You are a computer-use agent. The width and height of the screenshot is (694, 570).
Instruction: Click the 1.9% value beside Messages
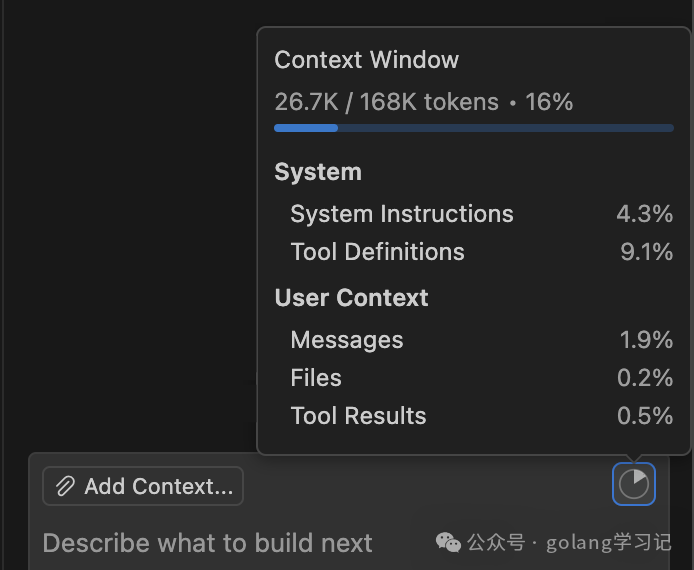pyautogui.click(x=646, y=340)
